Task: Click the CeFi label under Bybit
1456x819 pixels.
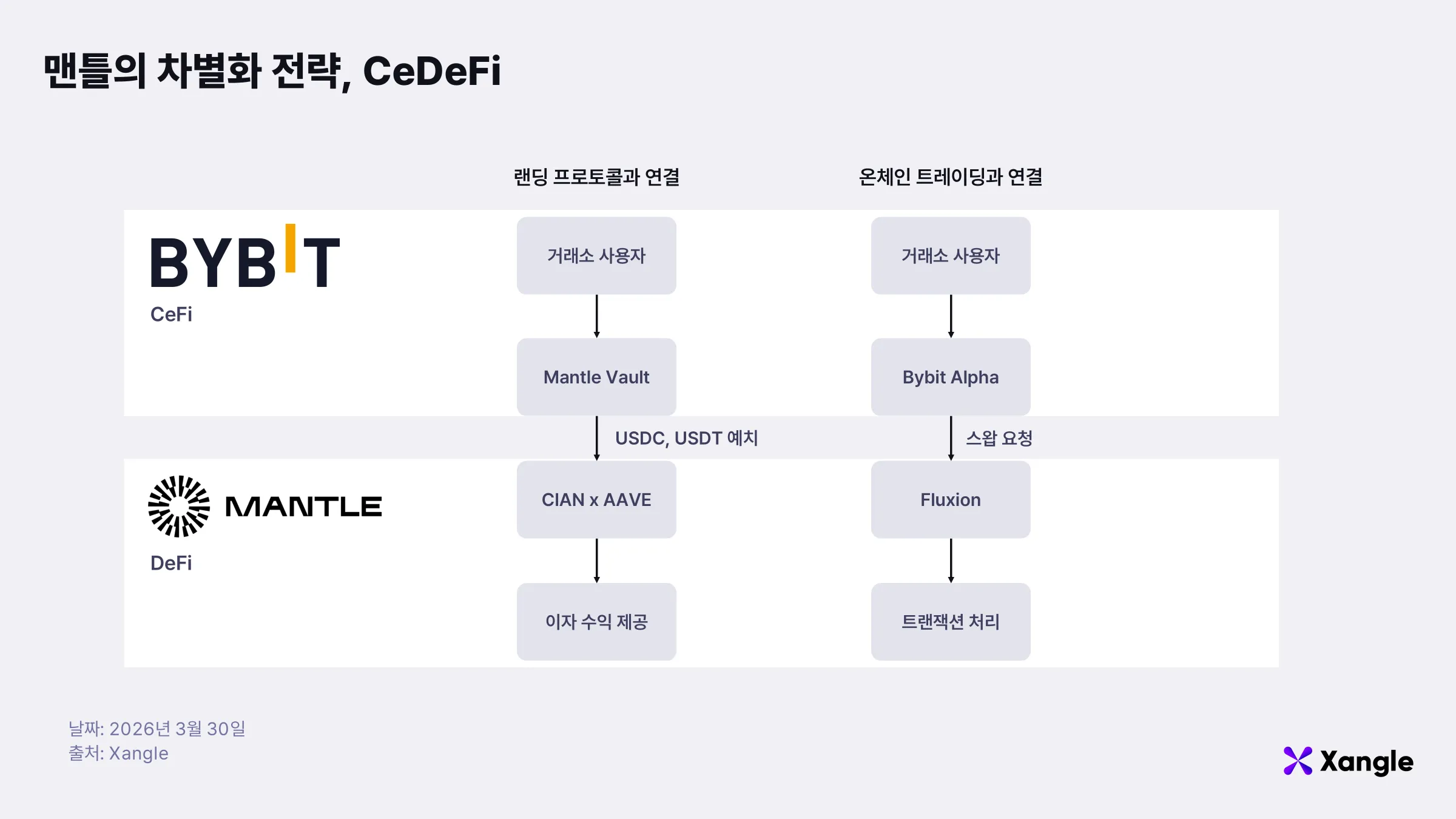Action: tap(171, 314)
